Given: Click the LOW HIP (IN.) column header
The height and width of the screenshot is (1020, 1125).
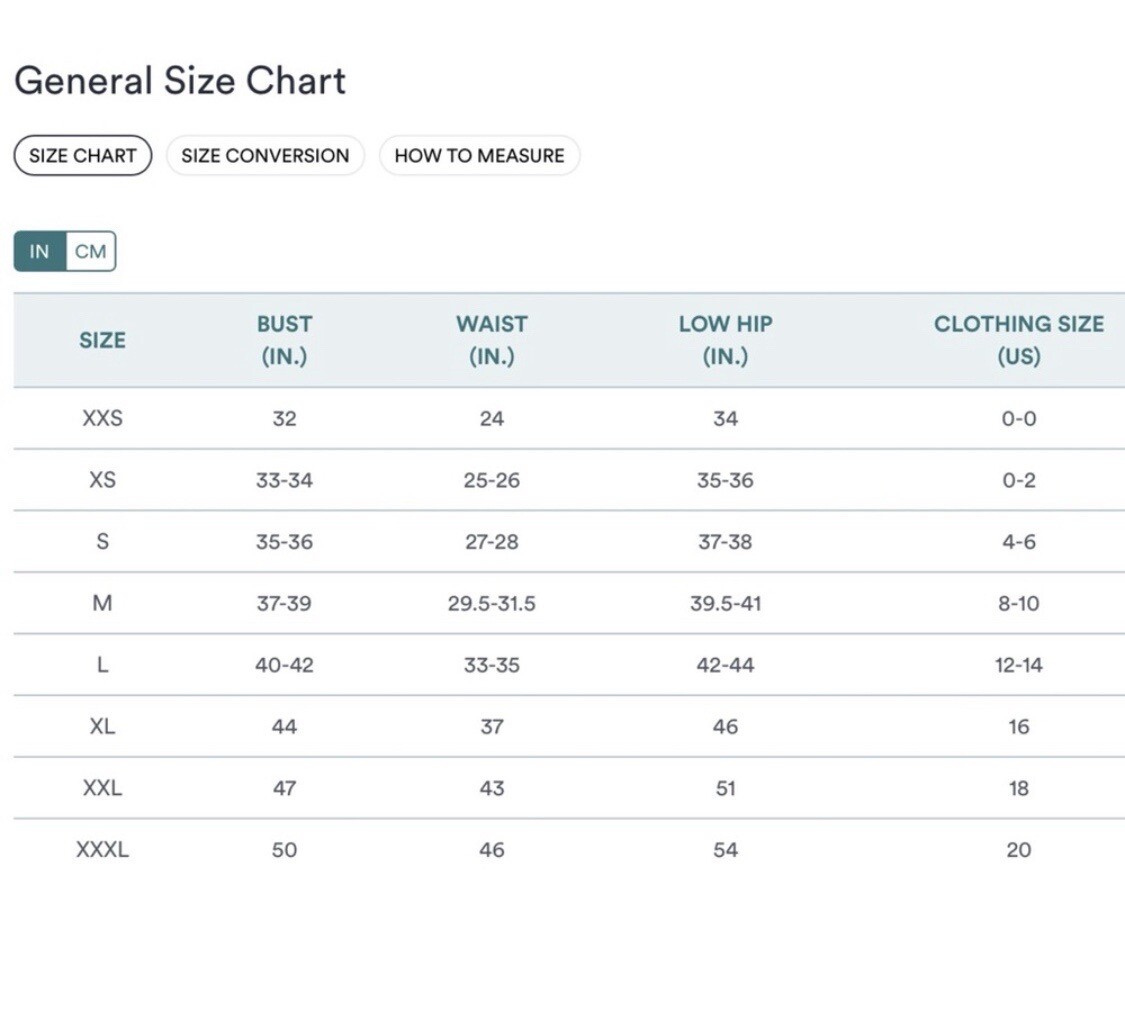Looking at the screenshot, I should point(725,340).
